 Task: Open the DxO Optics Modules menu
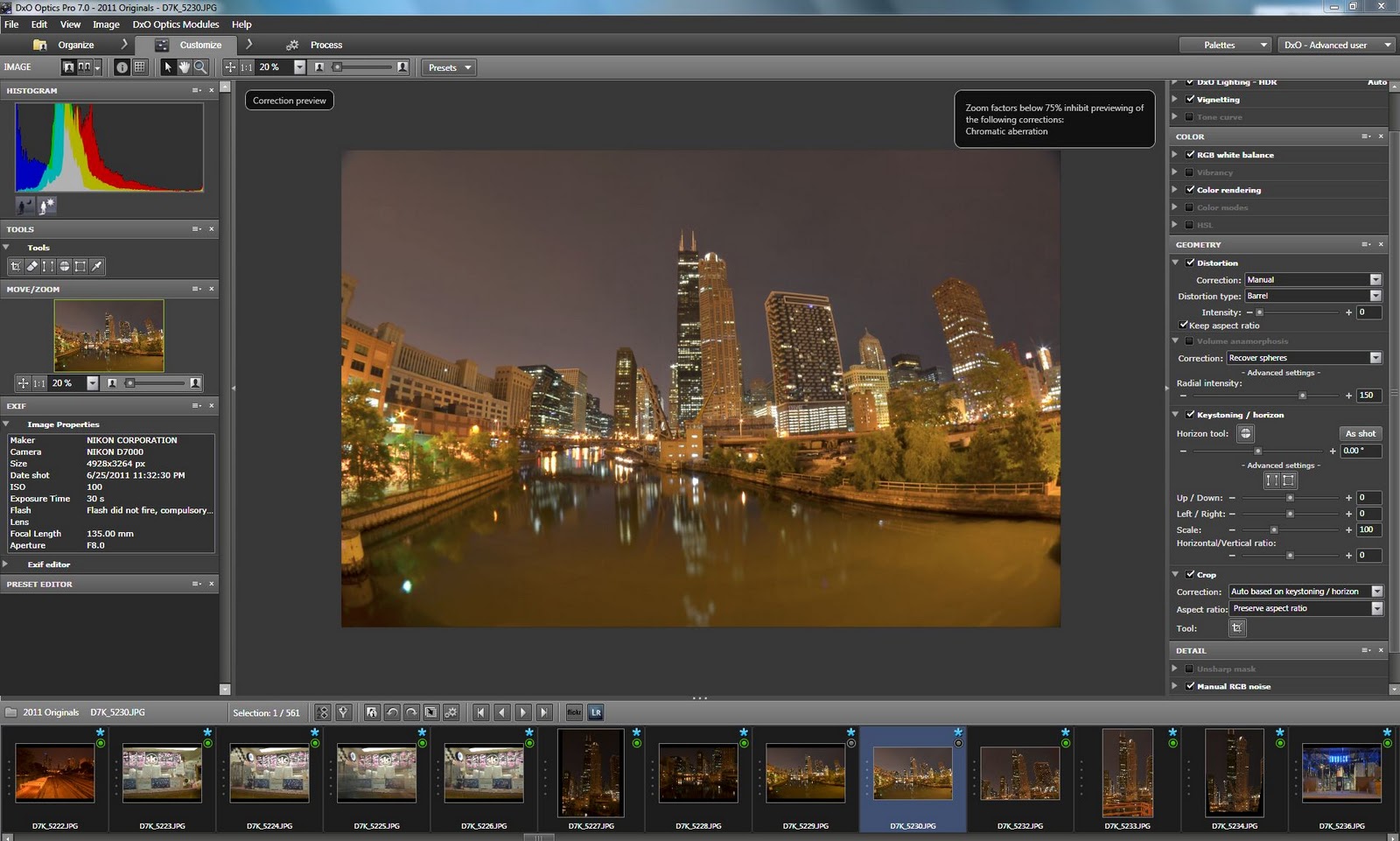[175, 25]
